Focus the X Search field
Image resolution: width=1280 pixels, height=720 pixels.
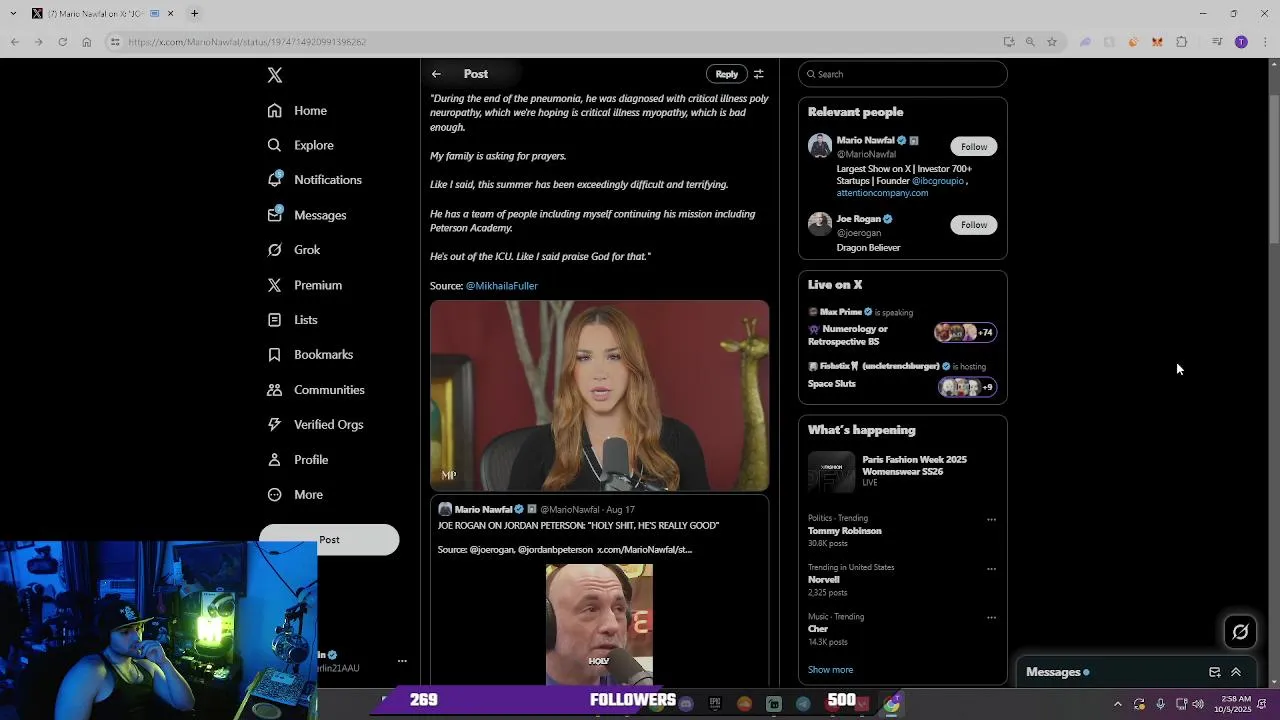coord(903,74)
